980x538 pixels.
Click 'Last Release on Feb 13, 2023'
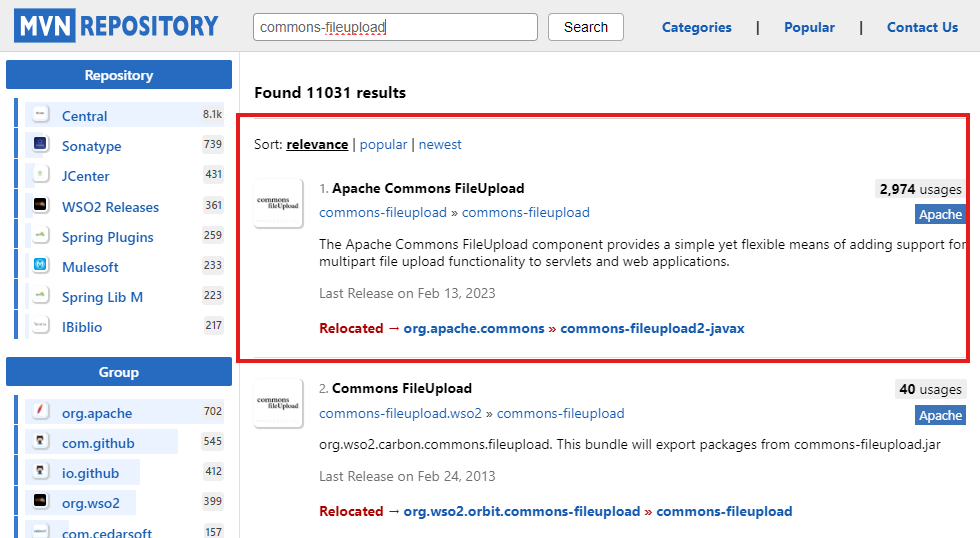[x=407, y=293]
